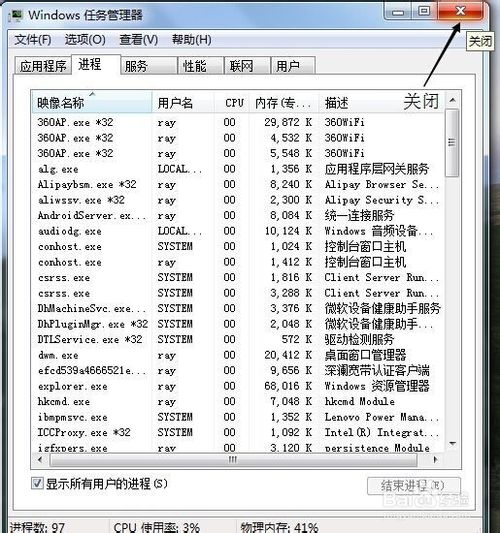Click the horizontal scrollbar right arrow
This screenshot has width=500, height=533.
pyautogui.click(x=435, y=460)
